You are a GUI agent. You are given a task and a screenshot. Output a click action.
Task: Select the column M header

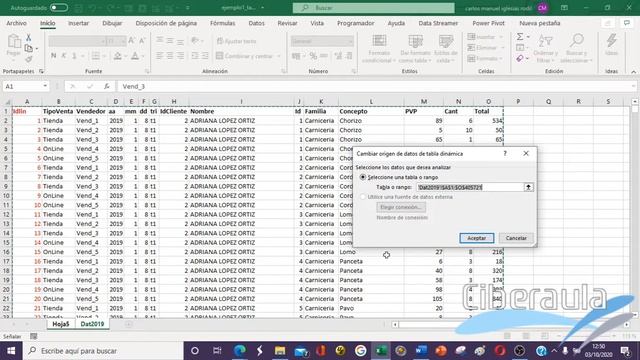[x=424, y=101]
